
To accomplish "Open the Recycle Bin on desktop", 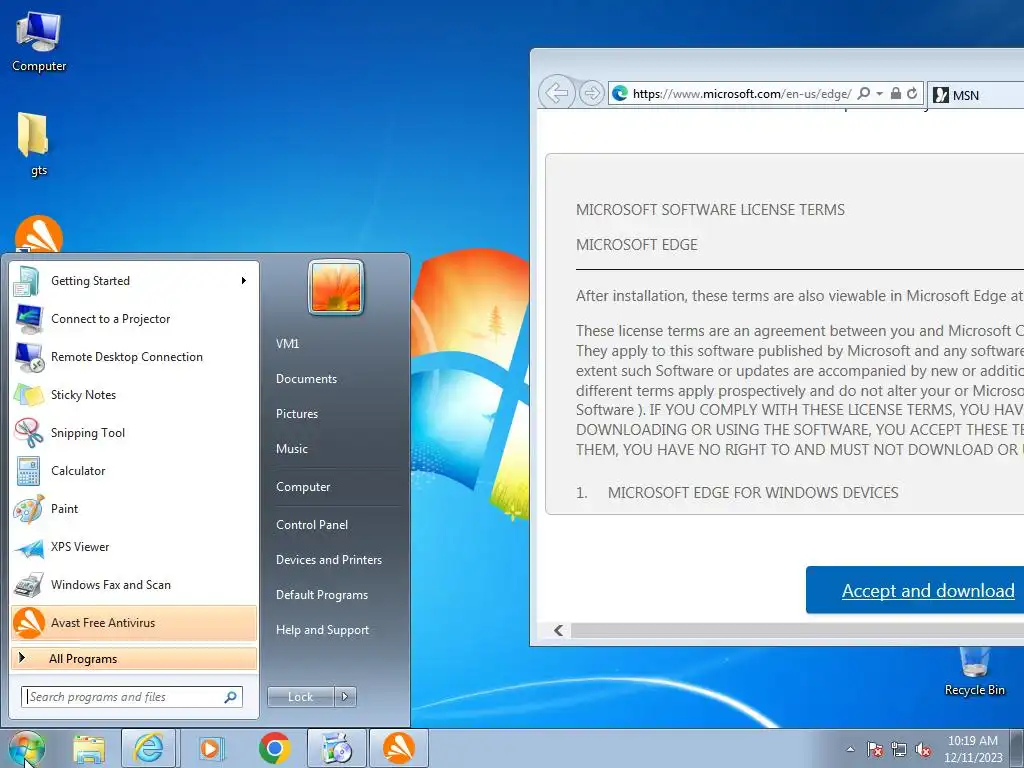I will 974,673.
